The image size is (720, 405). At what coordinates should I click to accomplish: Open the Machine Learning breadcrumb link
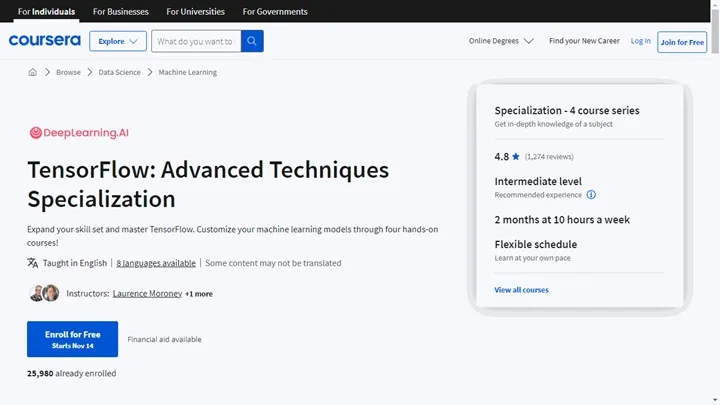(x=187, y=72)
